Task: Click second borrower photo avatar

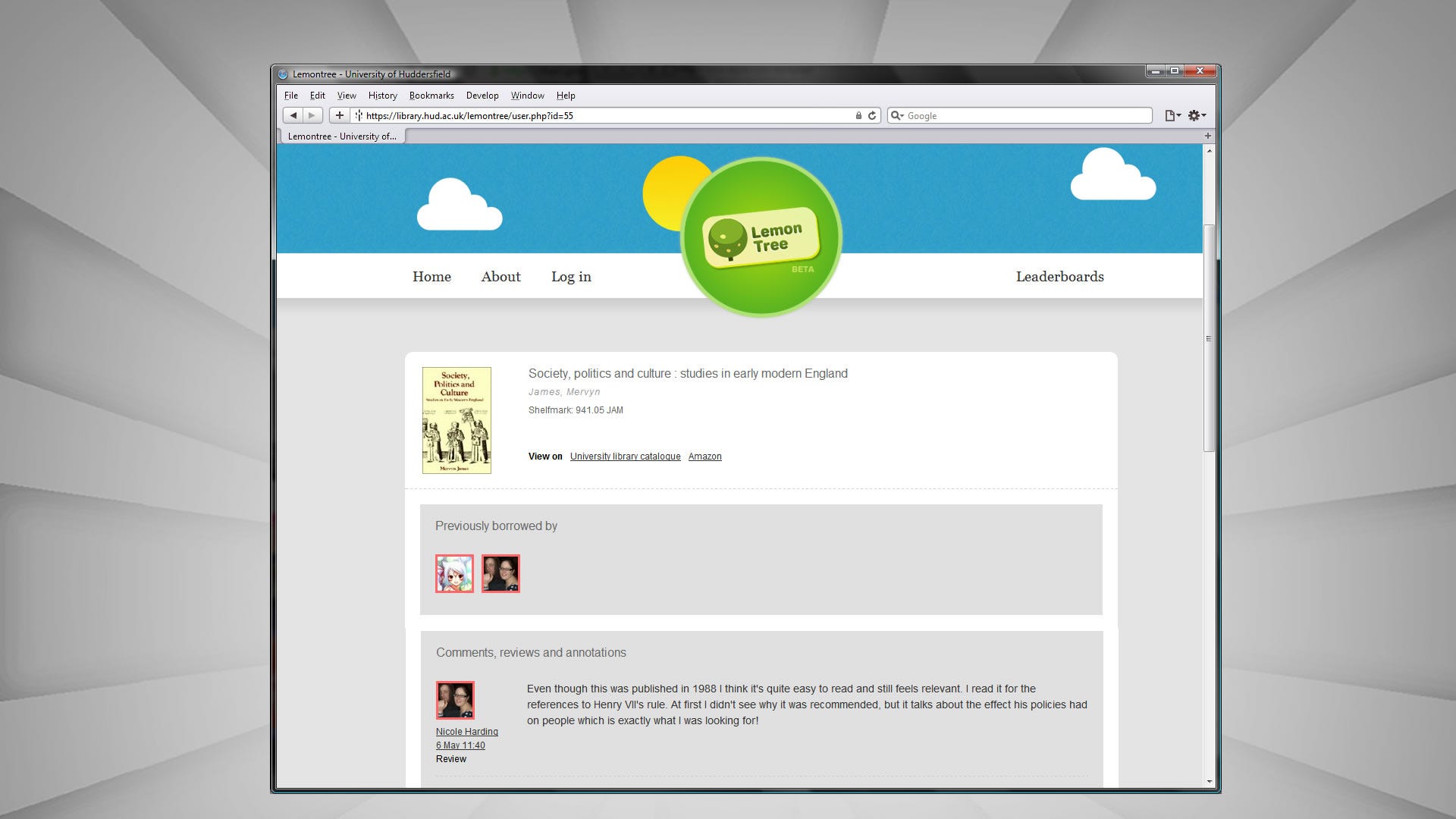Action: (500, 573)
